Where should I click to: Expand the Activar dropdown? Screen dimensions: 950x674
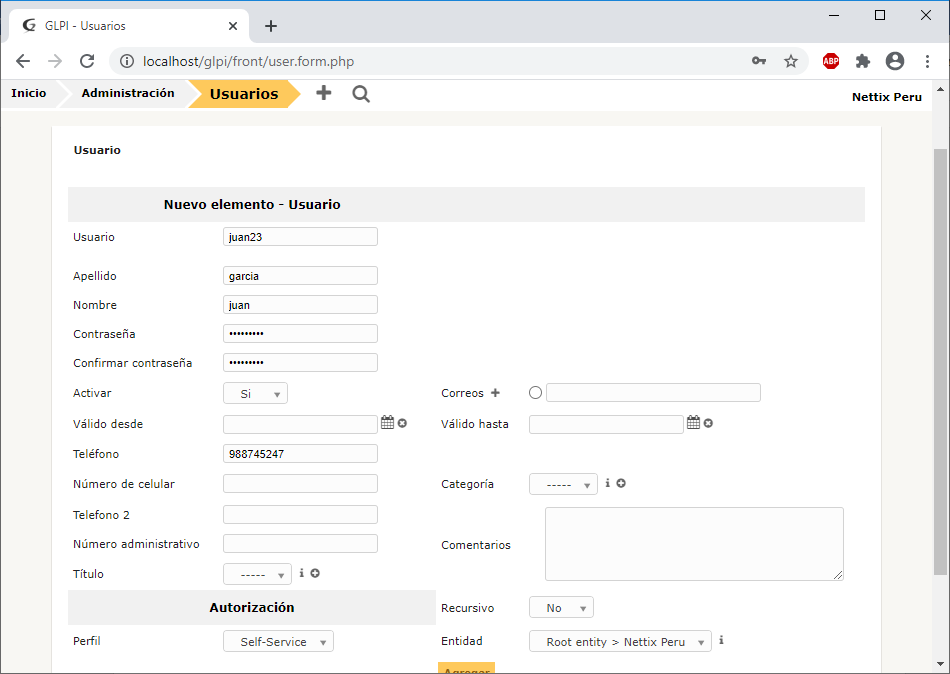[x=255, y=394]
